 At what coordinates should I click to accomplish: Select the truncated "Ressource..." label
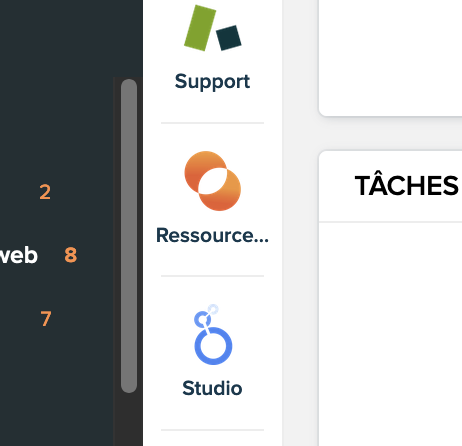212,235
